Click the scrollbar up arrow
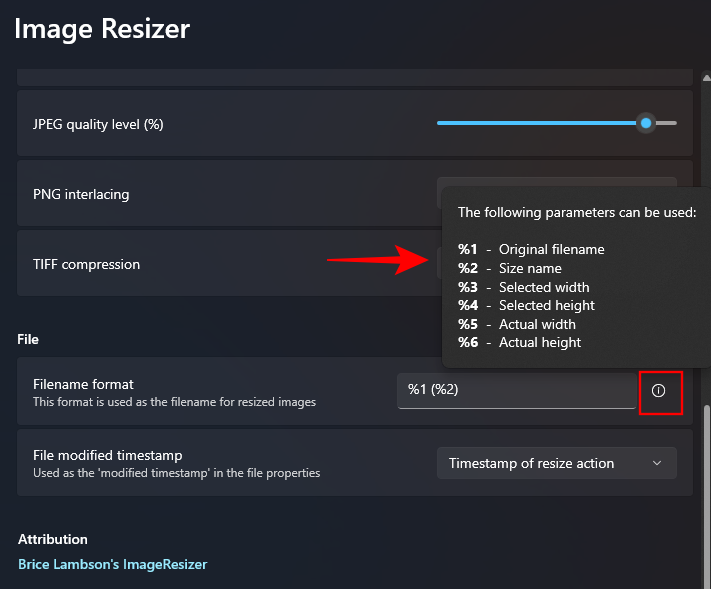 706,77
